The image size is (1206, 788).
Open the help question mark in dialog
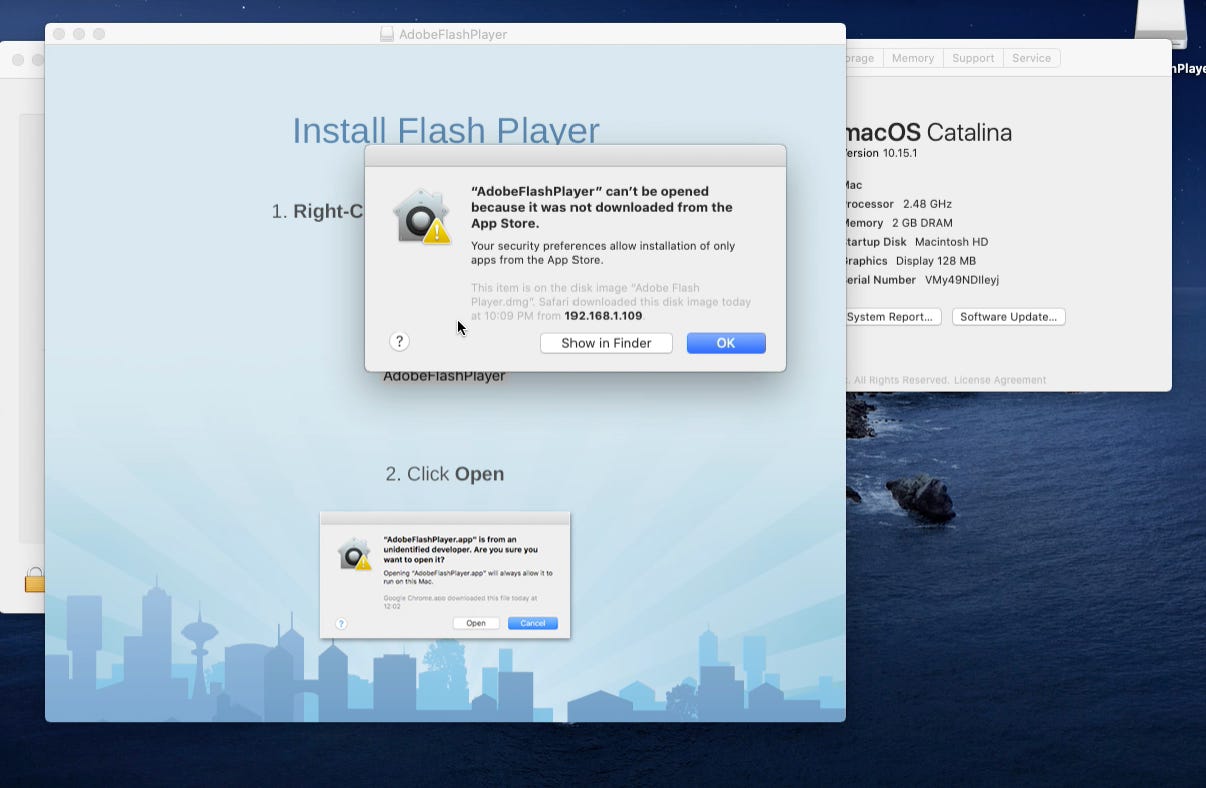(x=399, y=342)
